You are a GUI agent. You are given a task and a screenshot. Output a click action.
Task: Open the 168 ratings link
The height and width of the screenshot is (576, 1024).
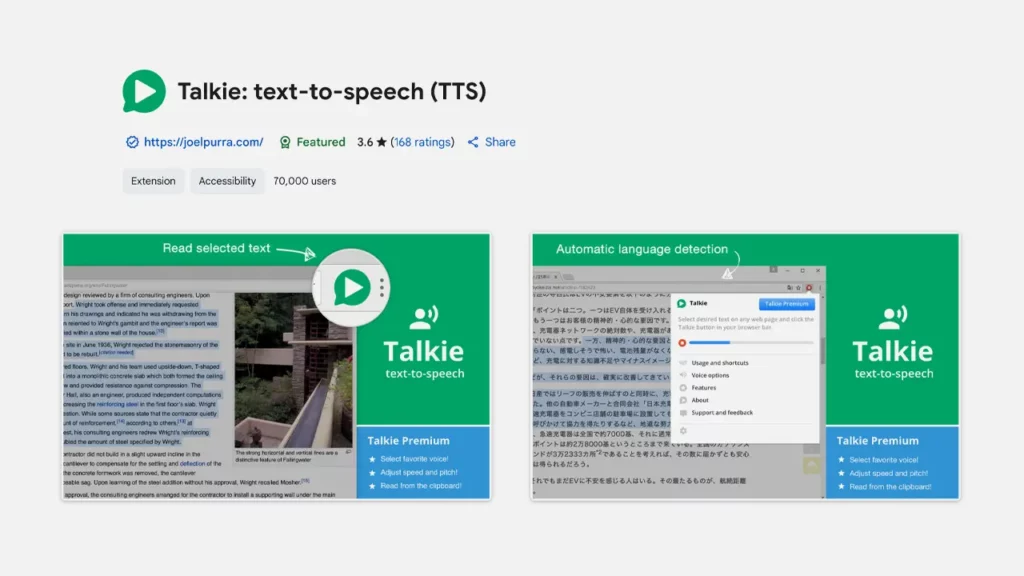coord(423,142)
